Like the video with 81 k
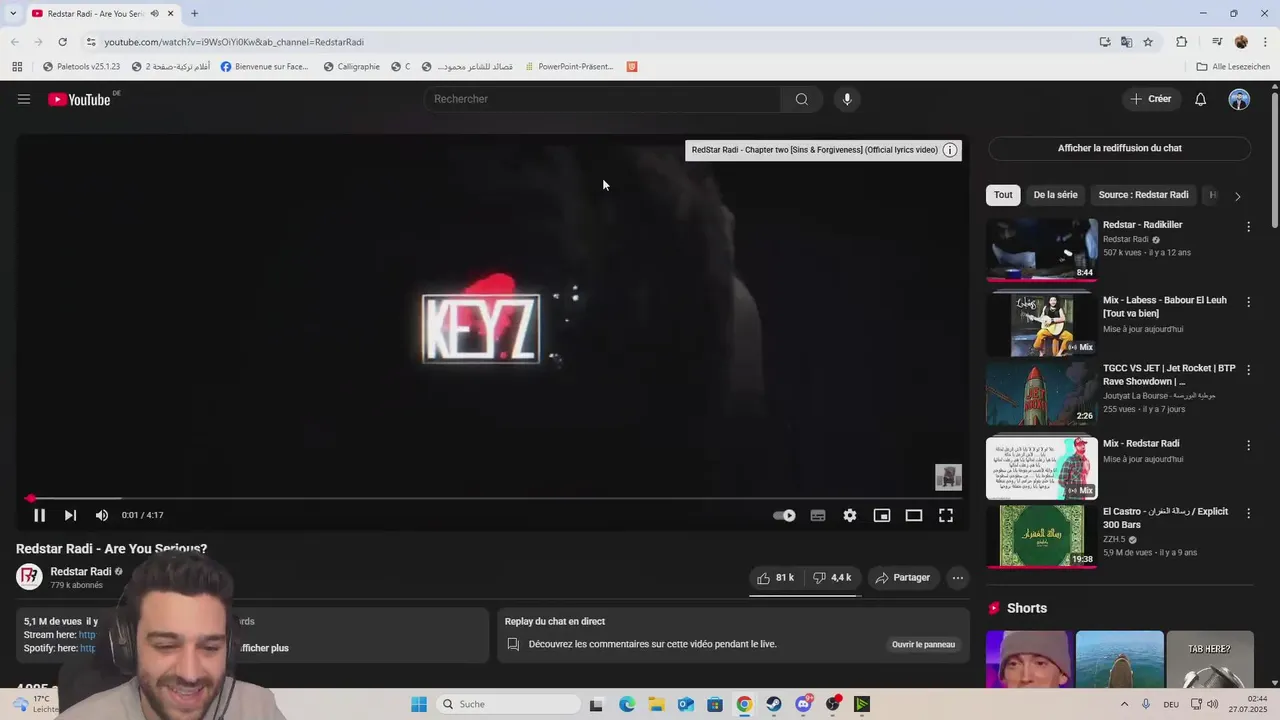 (x=776, y=578)
